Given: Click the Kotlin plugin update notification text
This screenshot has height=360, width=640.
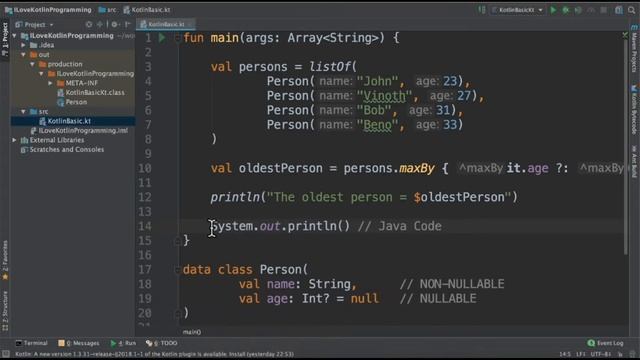Looking at the screenshot, I should click(155, 354).
